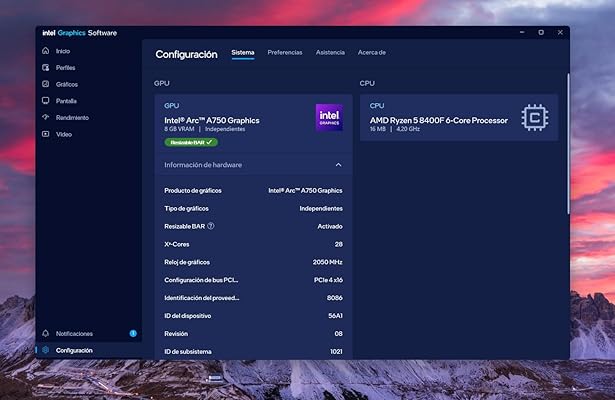Click the PCIe 4 x16 value

tap(328, 280)
